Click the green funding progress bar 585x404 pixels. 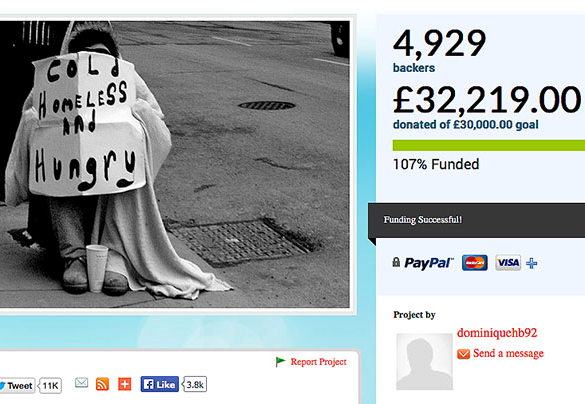point(489,145)
